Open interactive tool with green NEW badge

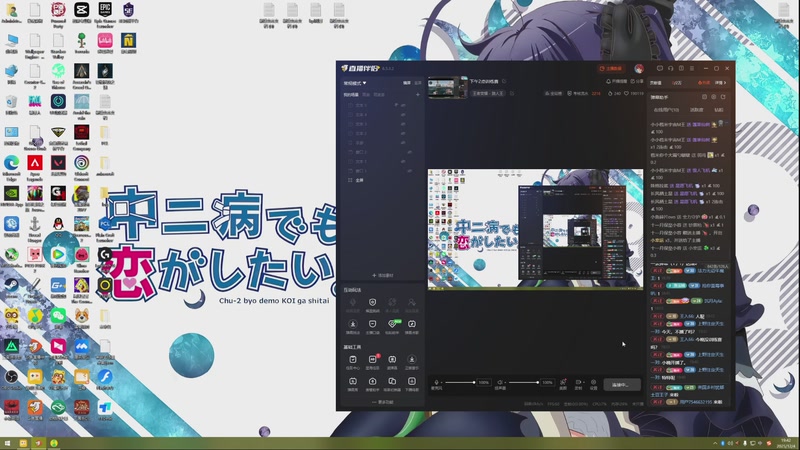point(392,326)
